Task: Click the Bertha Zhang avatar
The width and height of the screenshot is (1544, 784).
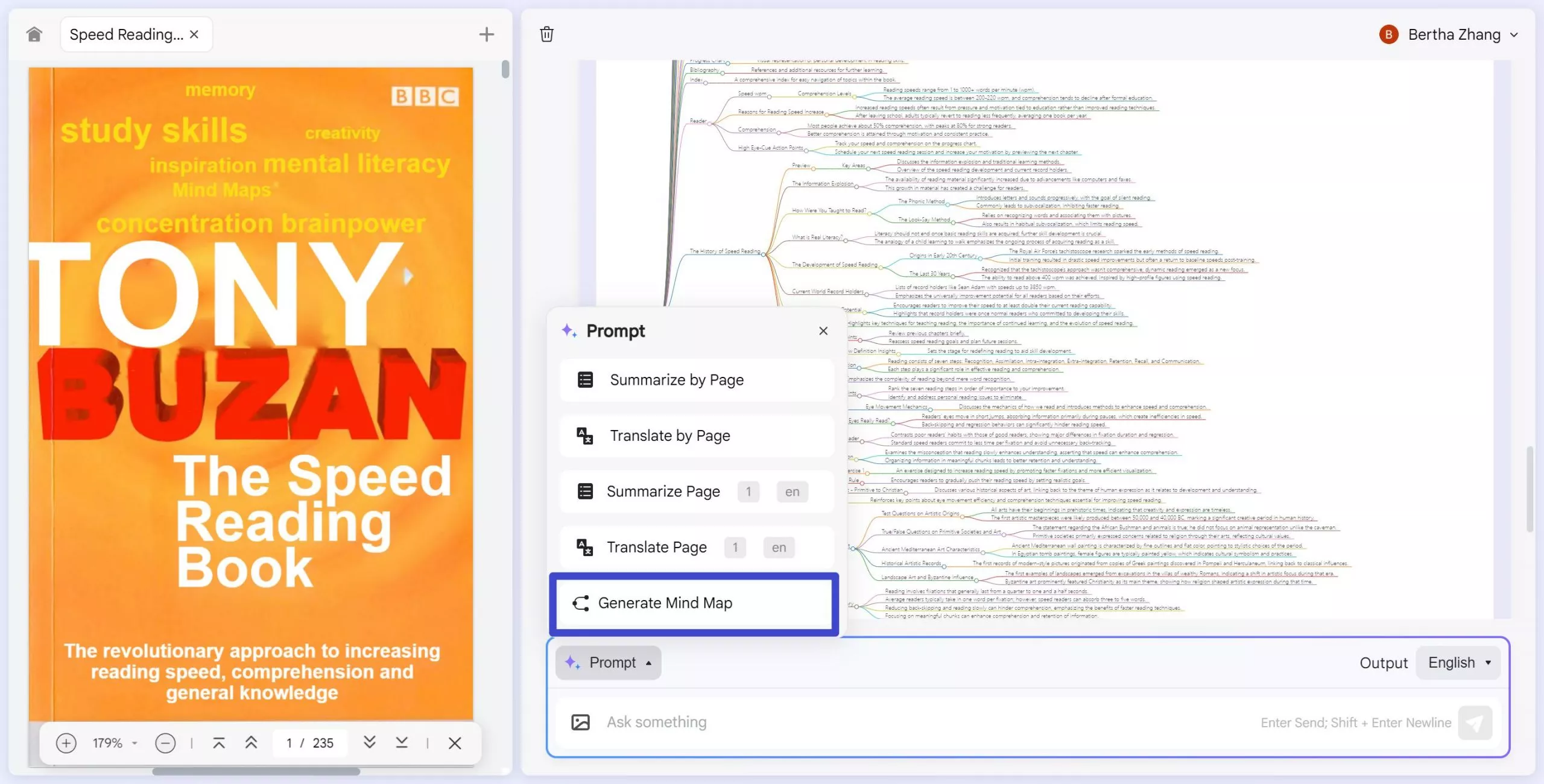Action: tap(1388, 34)
